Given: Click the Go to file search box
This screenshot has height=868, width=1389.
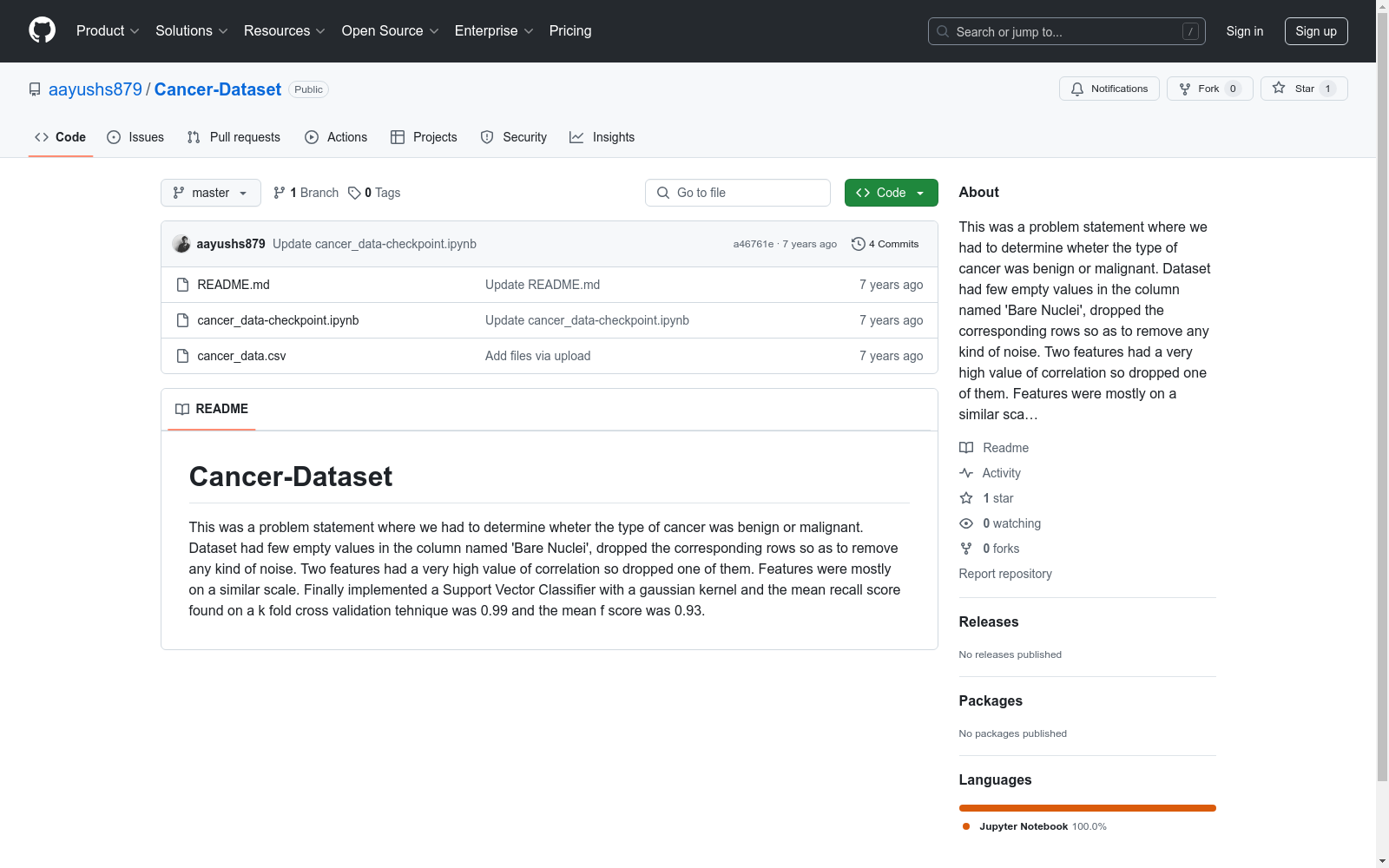Looking at the screenshot, I should coord(738,193).
